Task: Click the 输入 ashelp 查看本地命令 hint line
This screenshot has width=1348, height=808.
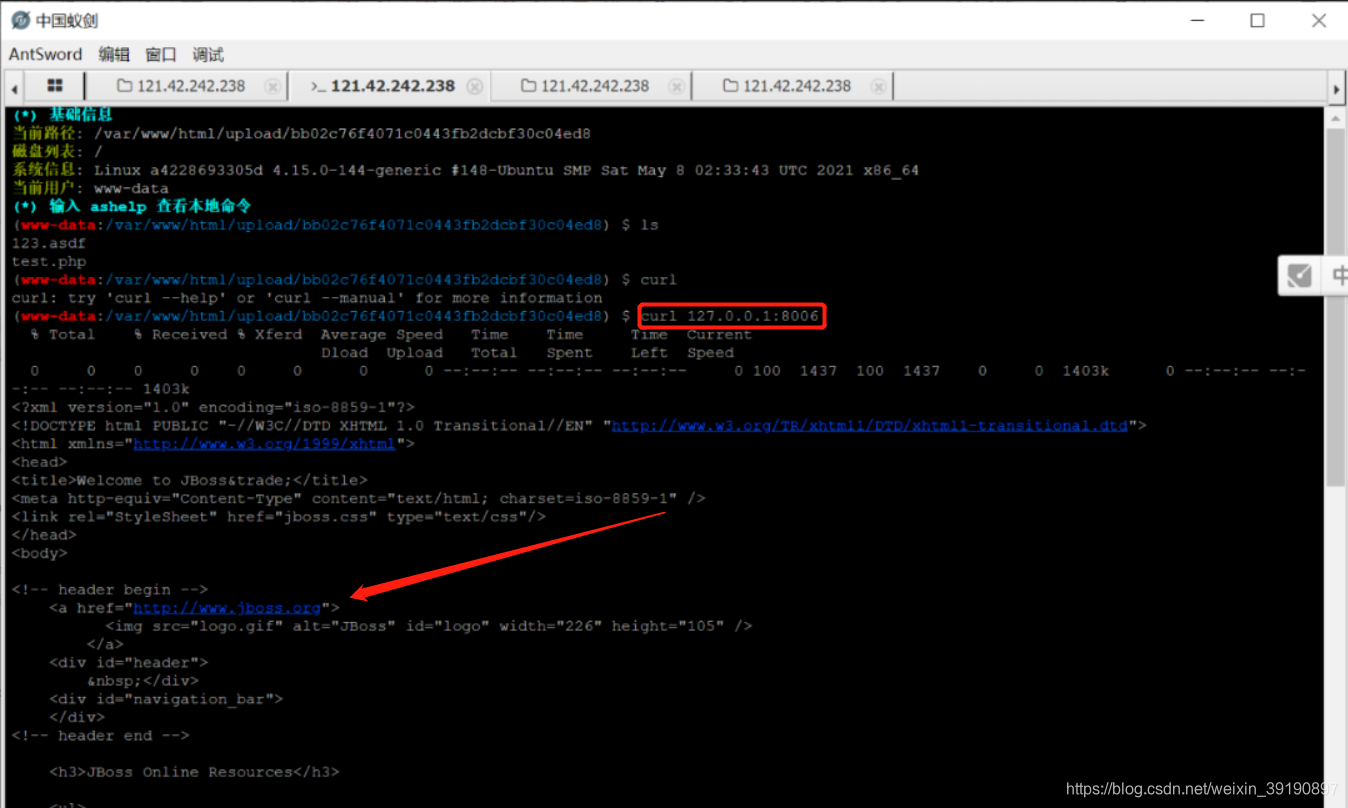Action: point(132,206)
